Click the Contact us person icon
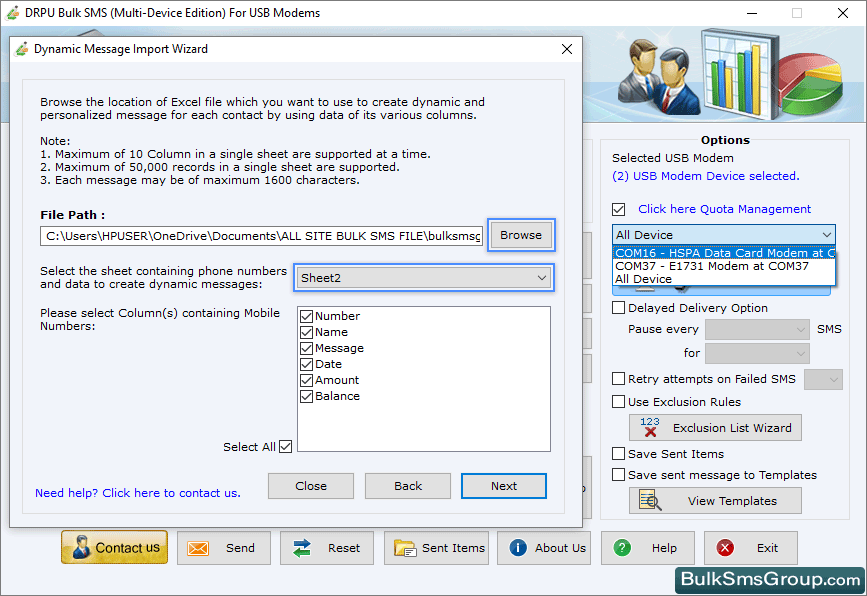This screenshot has width=867, height=596. click(x=81, y=547)
